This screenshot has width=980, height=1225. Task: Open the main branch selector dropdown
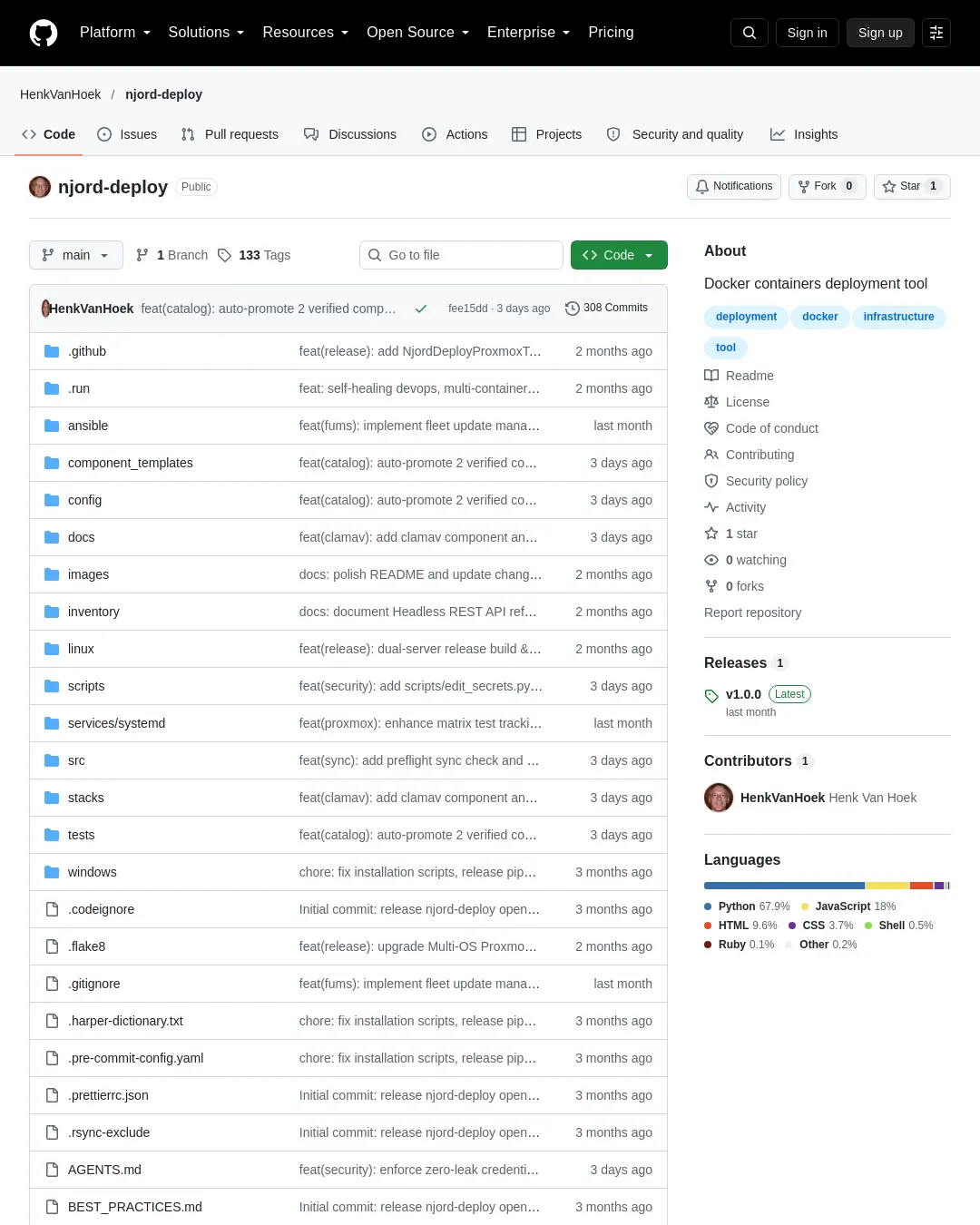(75, 255)
